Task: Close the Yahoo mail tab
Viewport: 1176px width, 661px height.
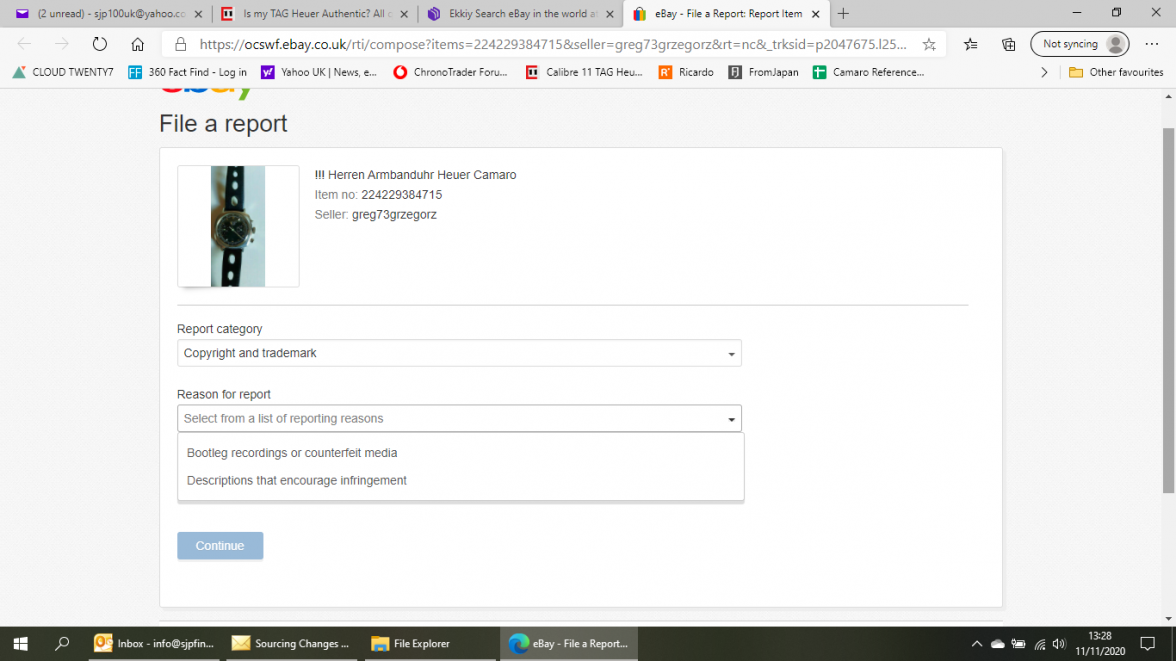Action: [198, 14]
